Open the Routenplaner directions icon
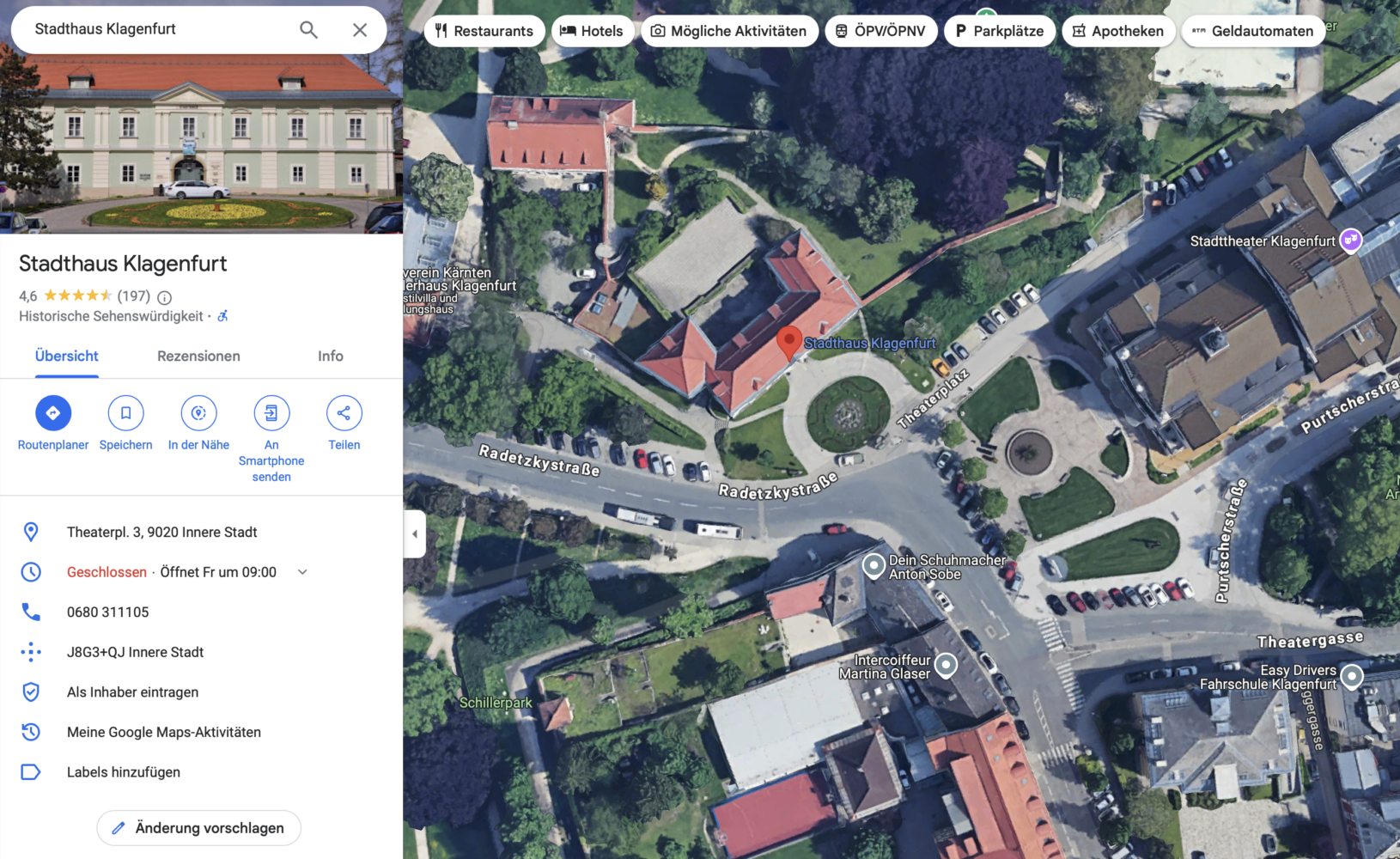 pos(53,413)
